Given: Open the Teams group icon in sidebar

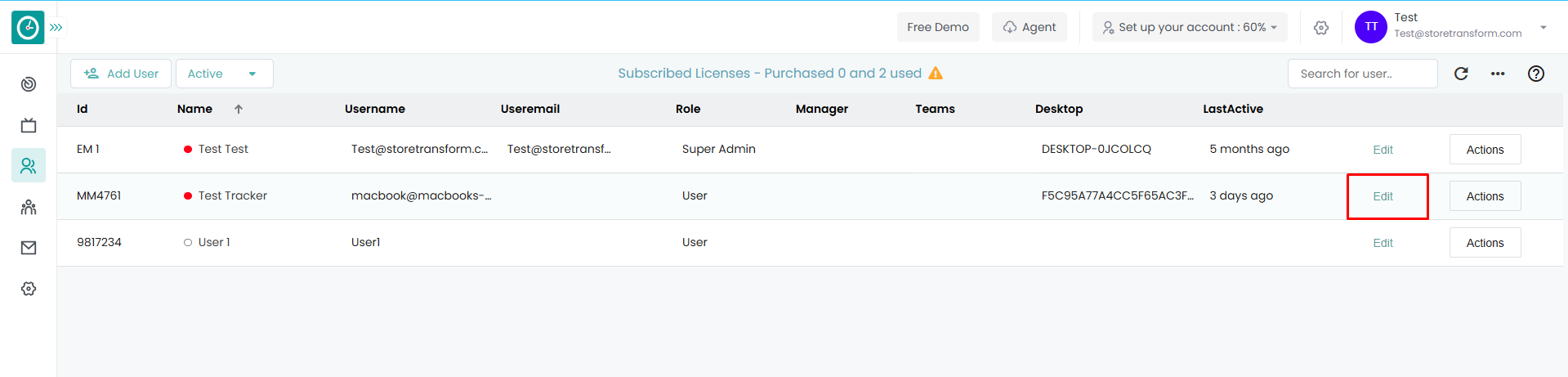Looking at the screenshot, I should point(29,207).
